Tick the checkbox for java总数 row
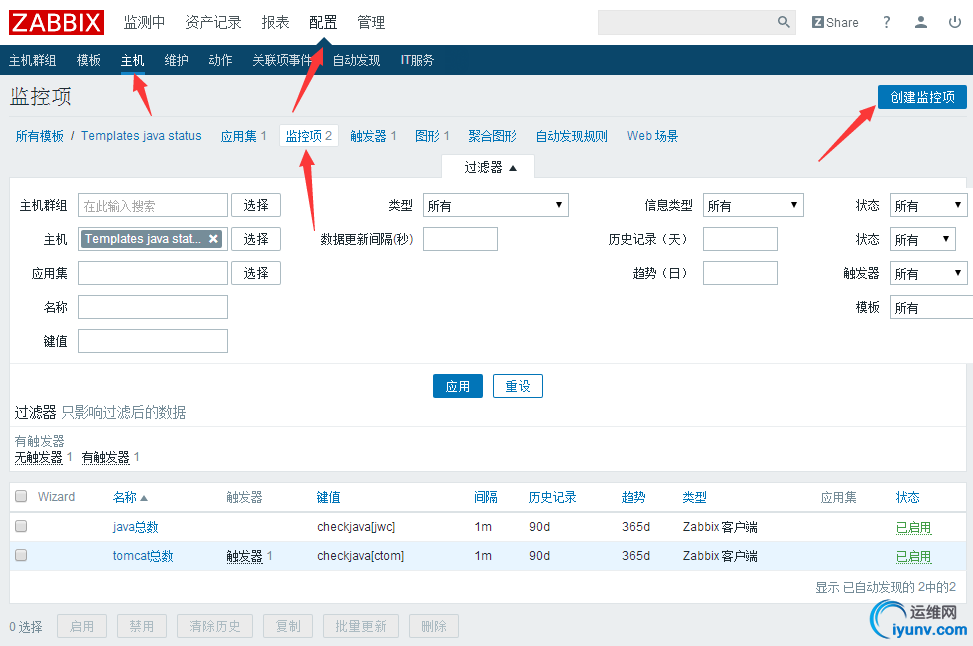Image resolution: width=973 pixels, height=646 pixels. (21, 526)
